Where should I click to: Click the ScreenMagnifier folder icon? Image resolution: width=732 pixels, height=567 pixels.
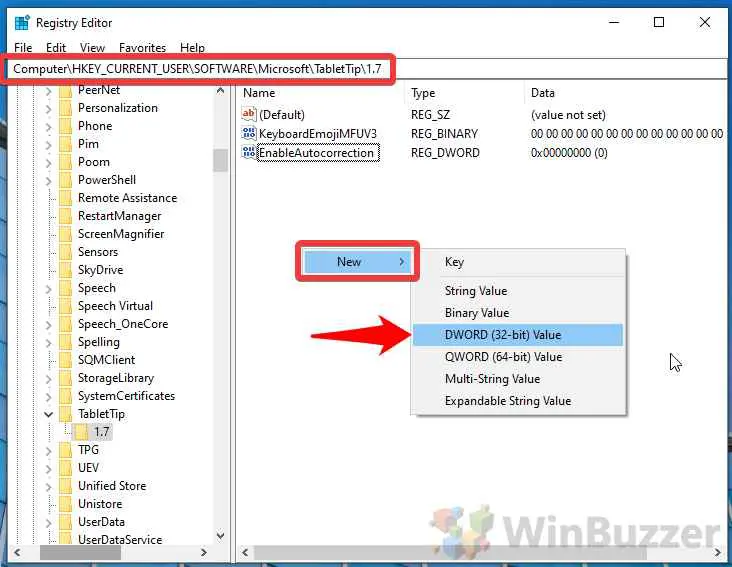66,234
